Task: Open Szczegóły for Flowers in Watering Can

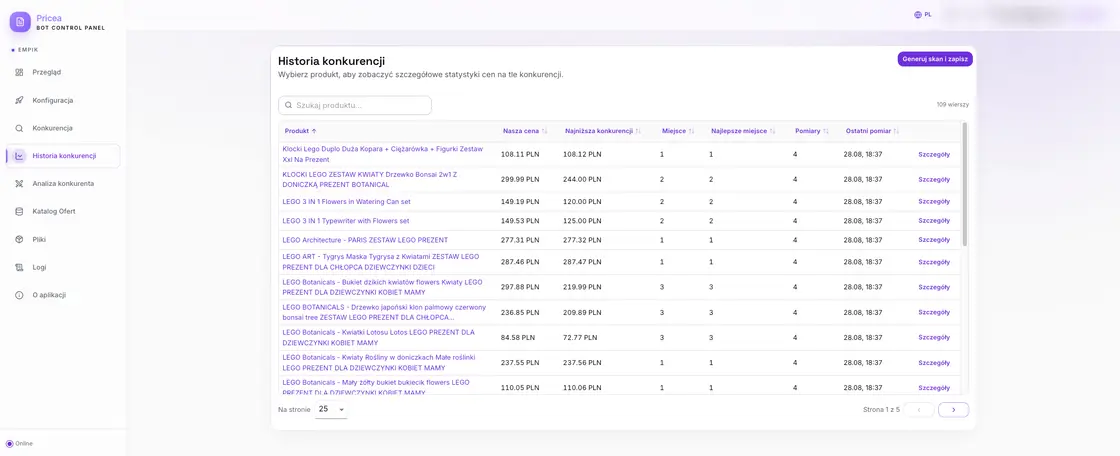Action: coord(934,202)
